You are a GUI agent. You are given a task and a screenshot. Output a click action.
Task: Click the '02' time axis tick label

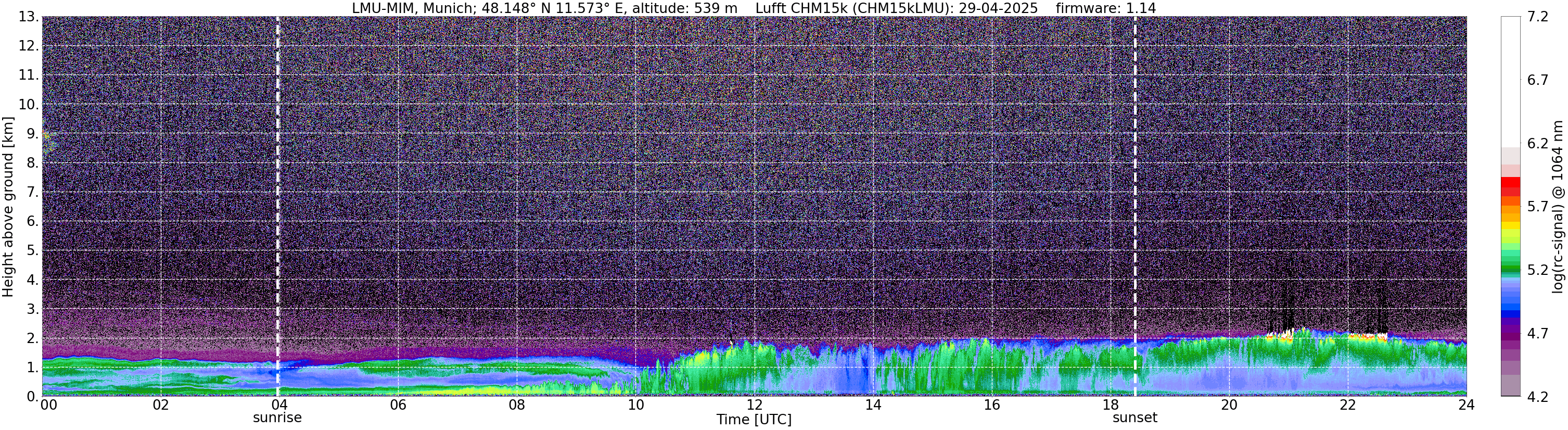[x=160, y=406]
